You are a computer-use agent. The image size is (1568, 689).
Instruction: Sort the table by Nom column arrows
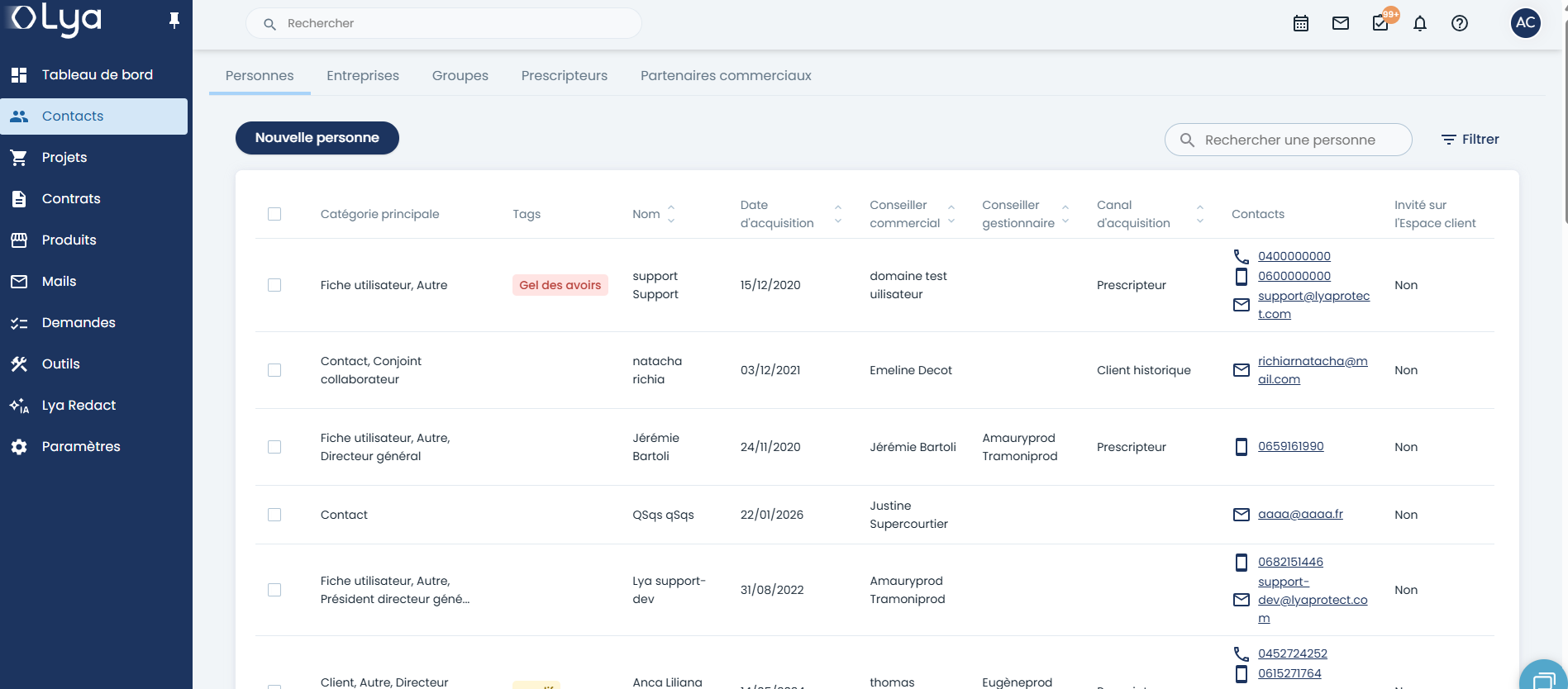(x=670, y=214)
